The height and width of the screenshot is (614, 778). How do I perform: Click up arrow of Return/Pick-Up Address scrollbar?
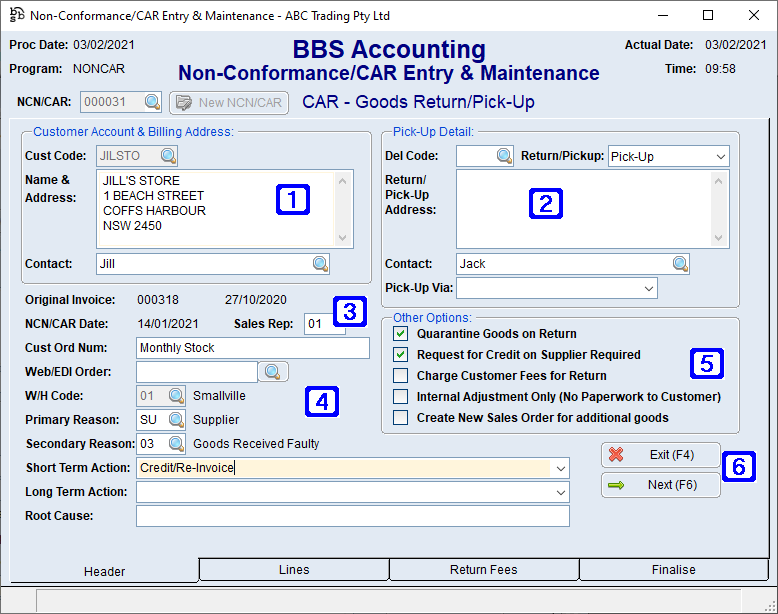(x=718, y=181)
